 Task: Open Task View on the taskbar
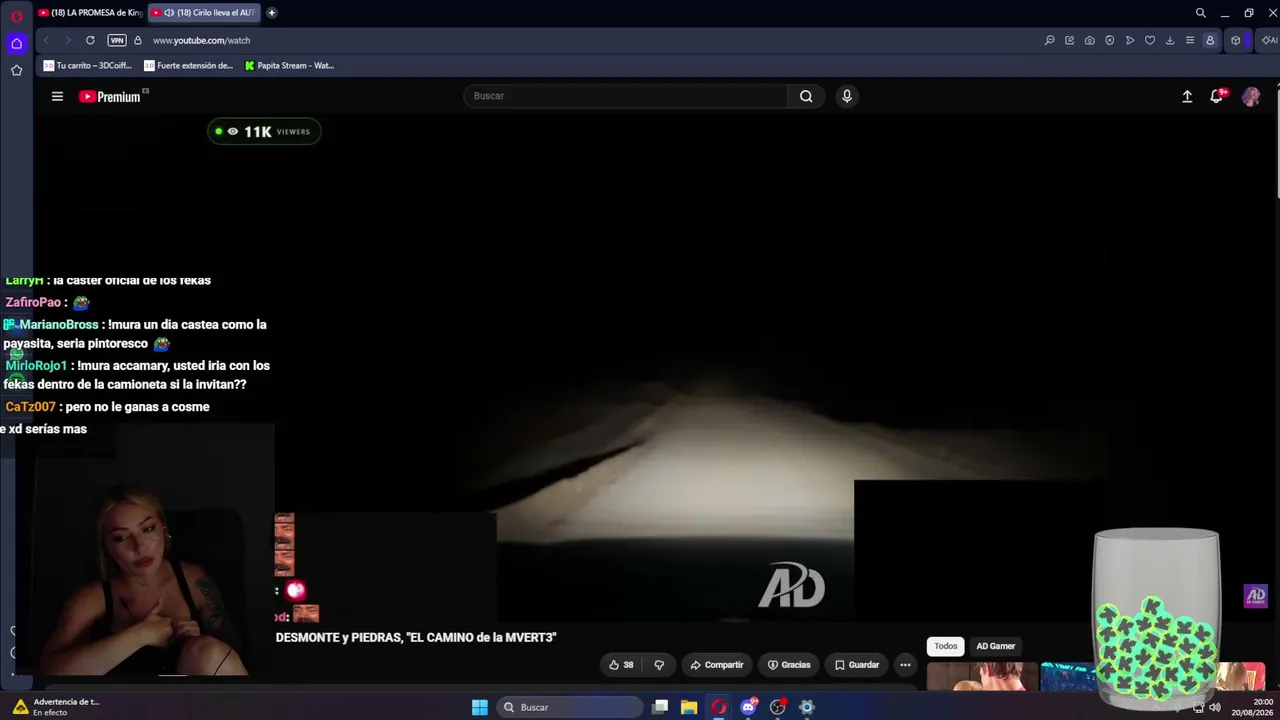tap(660, 707)
